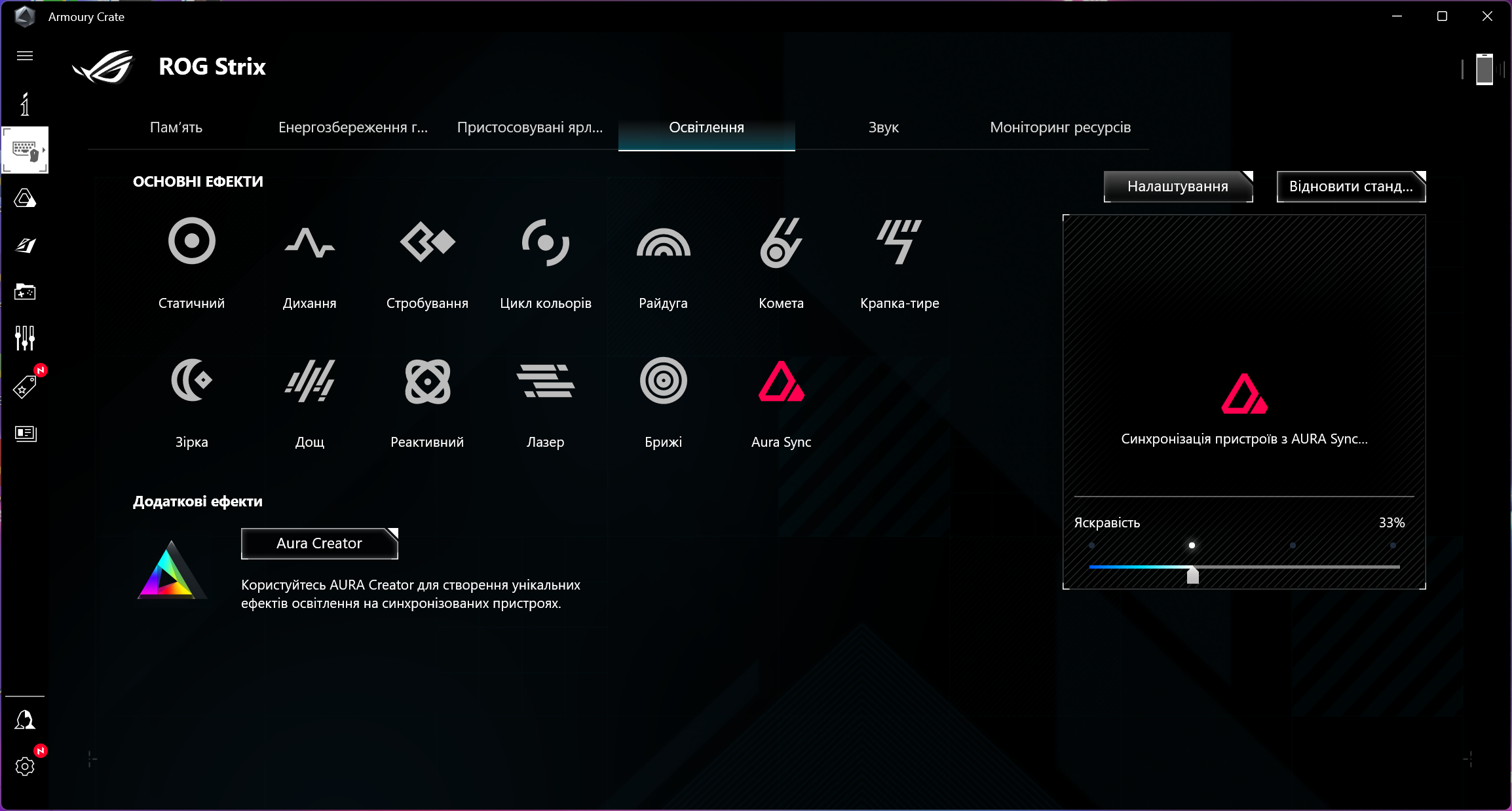Open settings gear in sidebar bottom

pos(25,766)
